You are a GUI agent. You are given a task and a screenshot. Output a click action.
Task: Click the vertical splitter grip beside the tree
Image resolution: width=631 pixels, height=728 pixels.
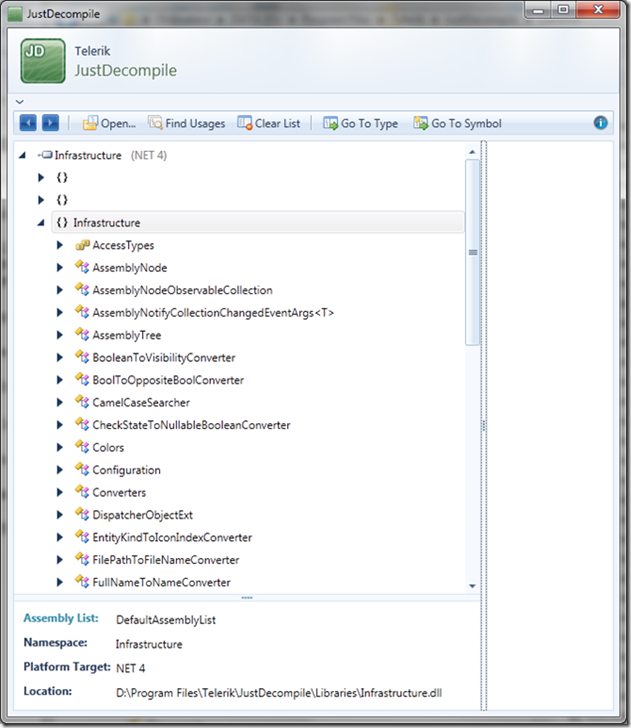483,425
